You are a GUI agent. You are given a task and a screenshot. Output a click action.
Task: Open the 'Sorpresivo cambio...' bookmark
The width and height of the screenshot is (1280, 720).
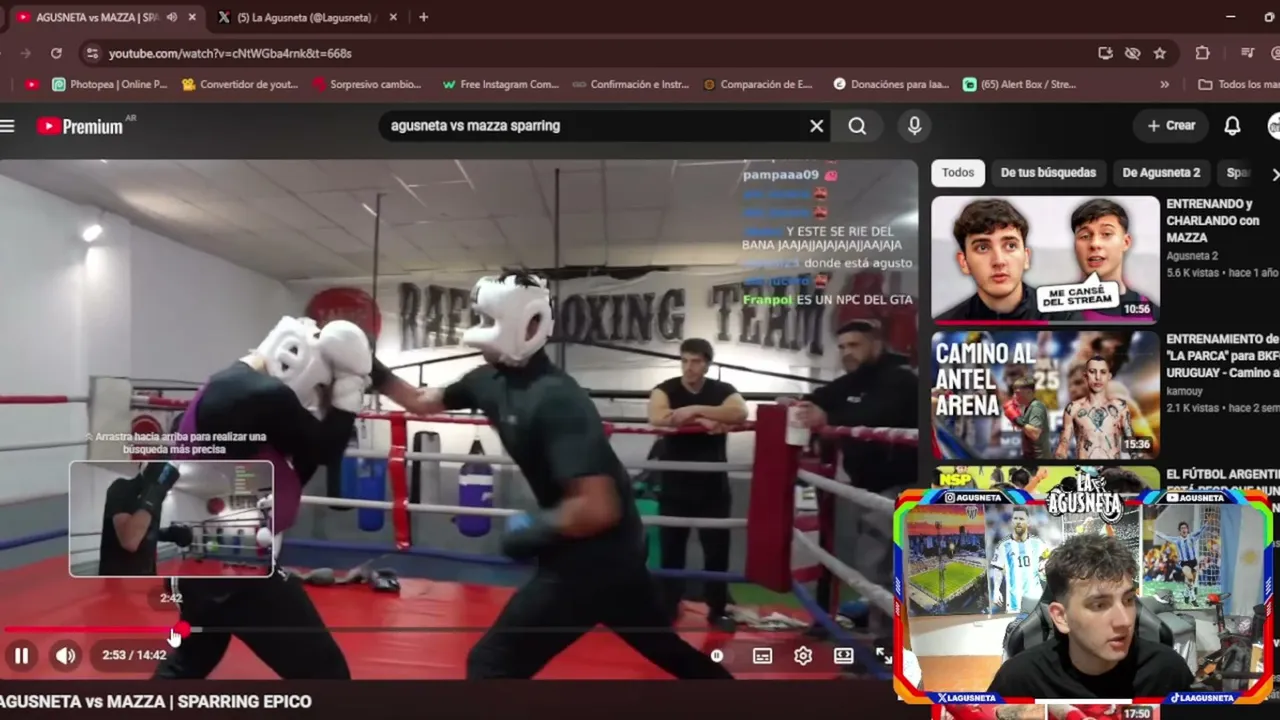367,85
